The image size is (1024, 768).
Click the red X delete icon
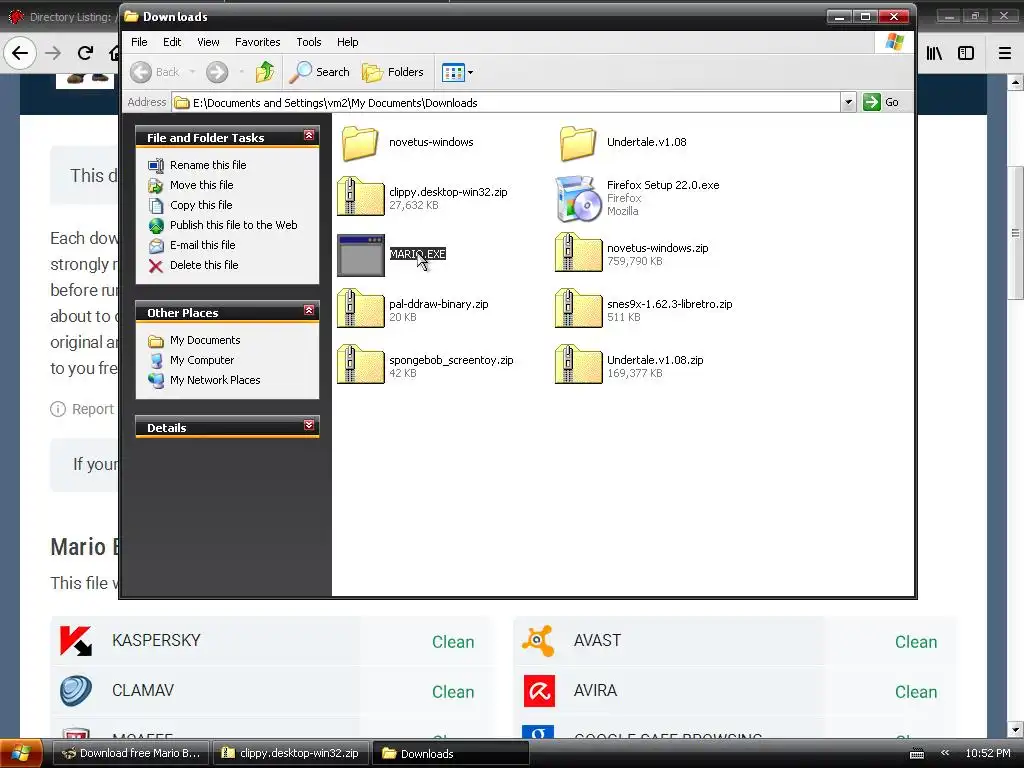[x=155, y=266]
